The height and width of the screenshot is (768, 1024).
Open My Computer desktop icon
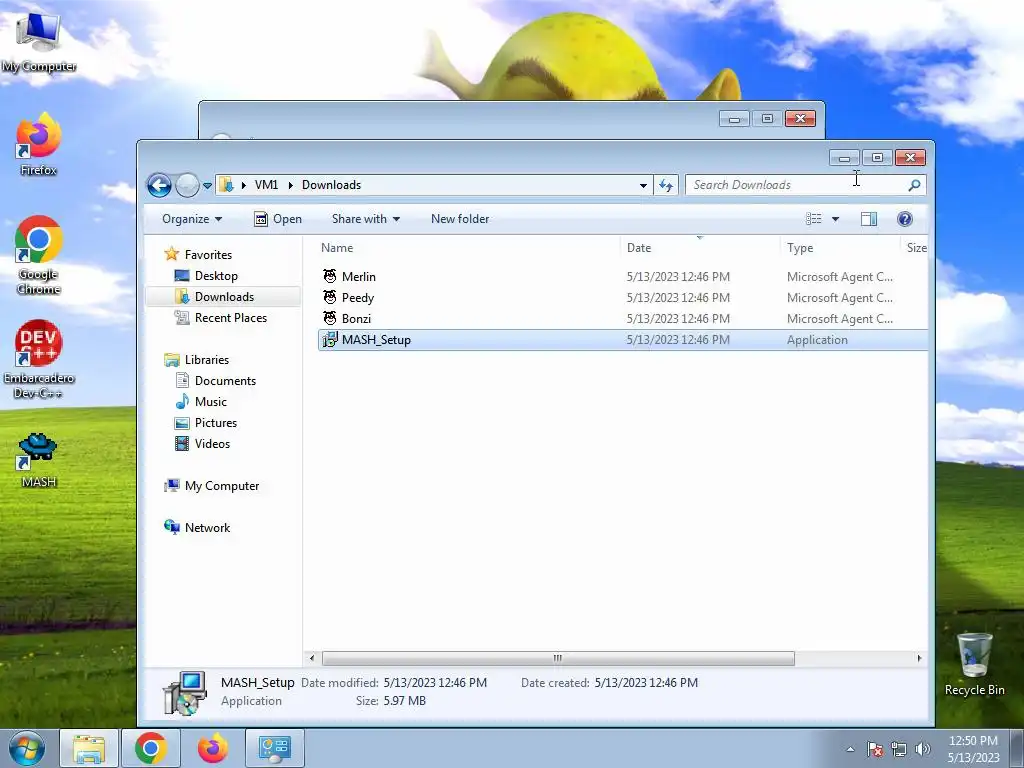pyautogui.click(x=39, y=43)
